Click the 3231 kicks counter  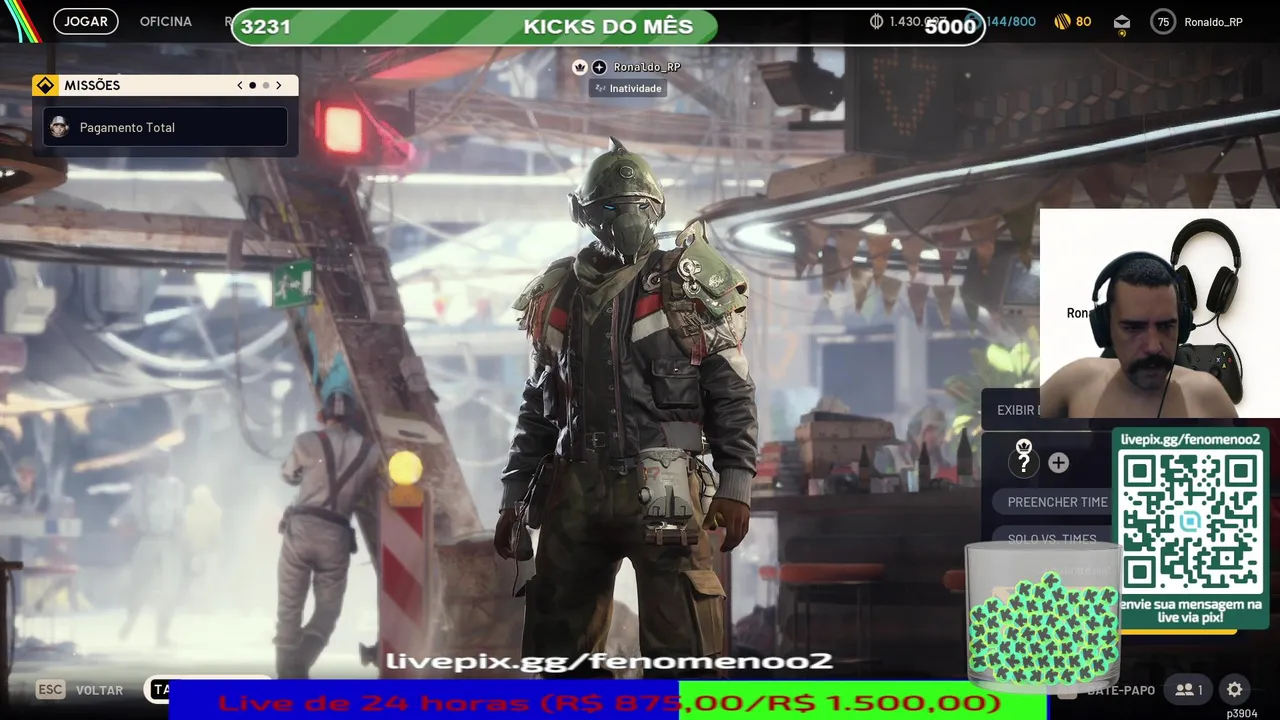266,27
